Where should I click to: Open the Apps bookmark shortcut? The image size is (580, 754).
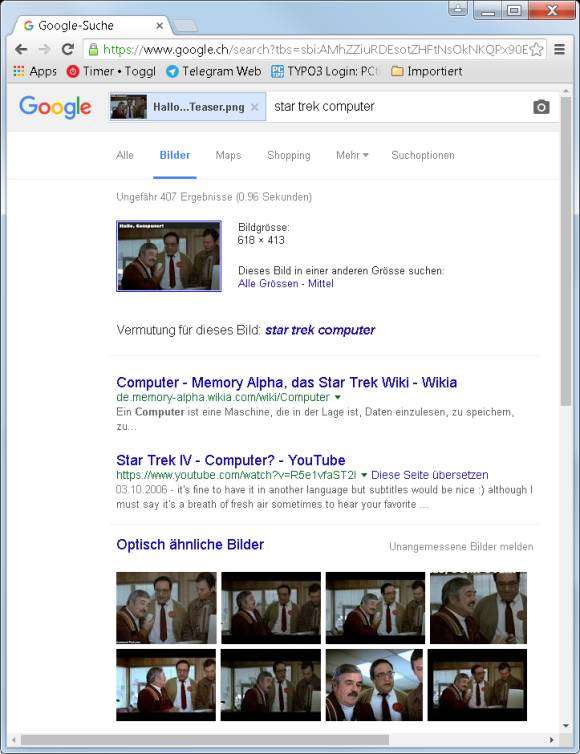point(35,71)
